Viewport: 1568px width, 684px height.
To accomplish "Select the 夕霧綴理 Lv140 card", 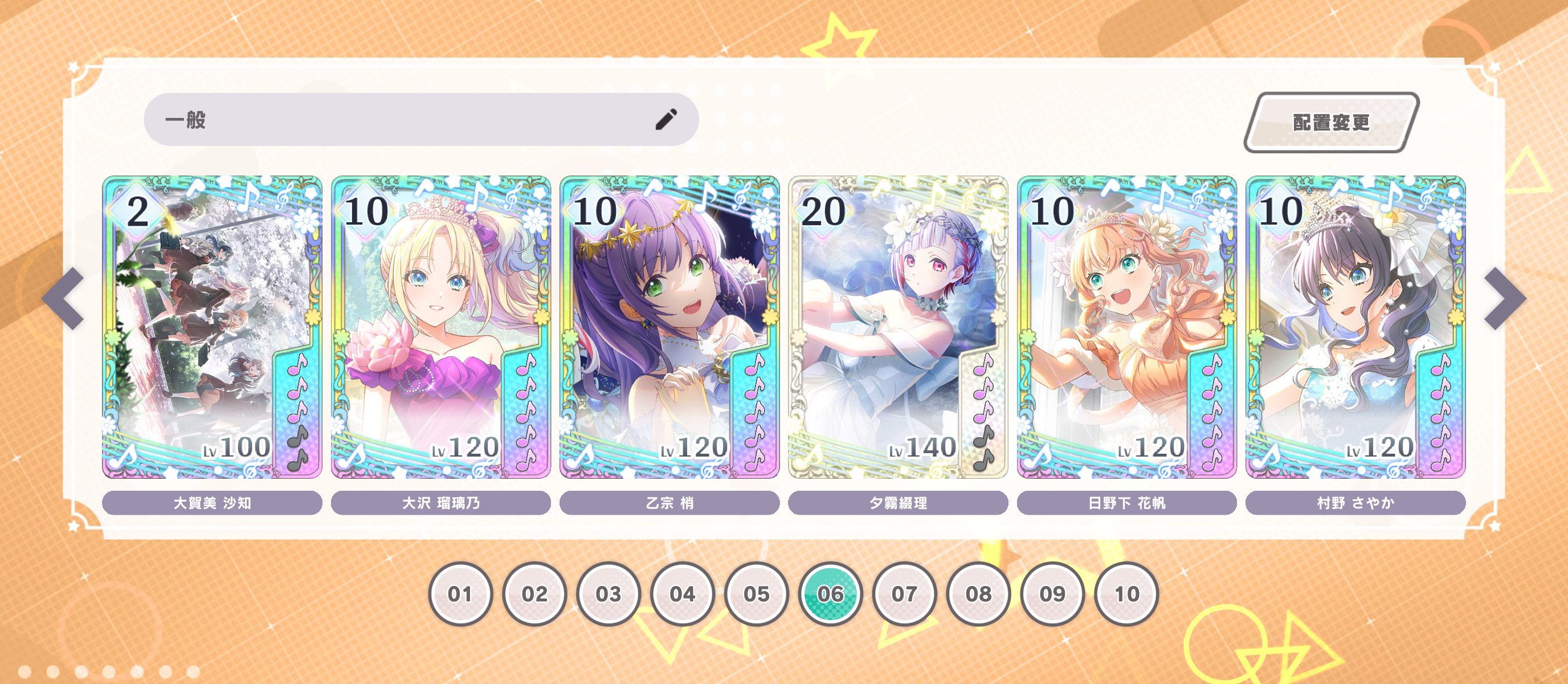I will click(898, 327).
